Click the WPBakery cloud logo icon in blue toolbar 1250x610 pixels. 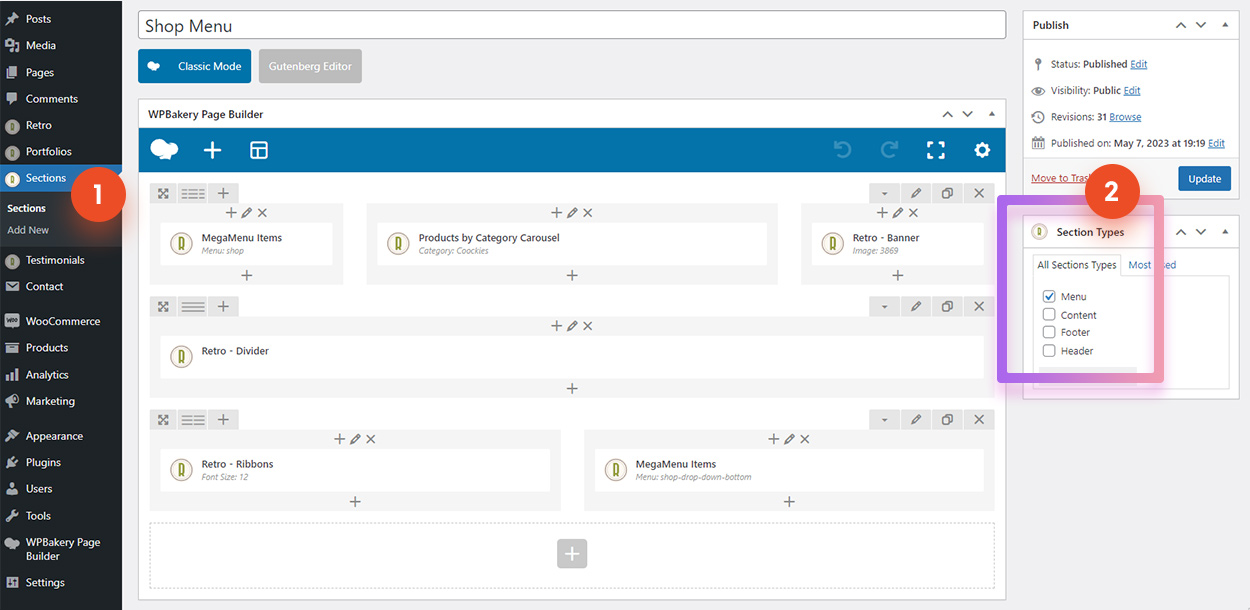164,150
